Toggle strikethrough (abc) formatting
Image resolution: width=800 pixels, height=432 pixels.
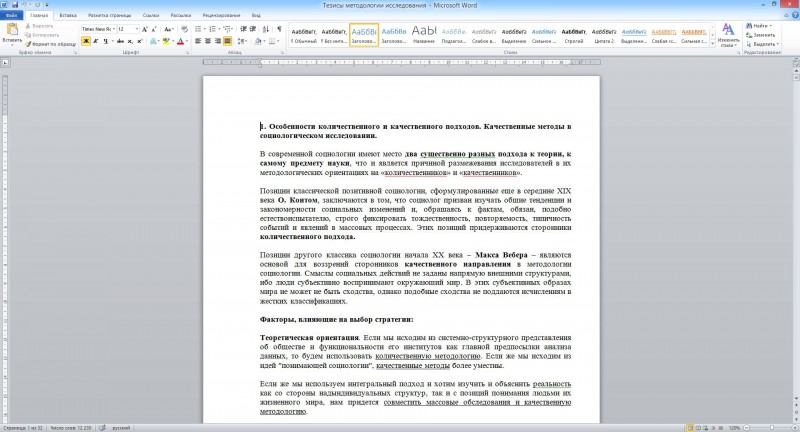(x=120, y=41)
